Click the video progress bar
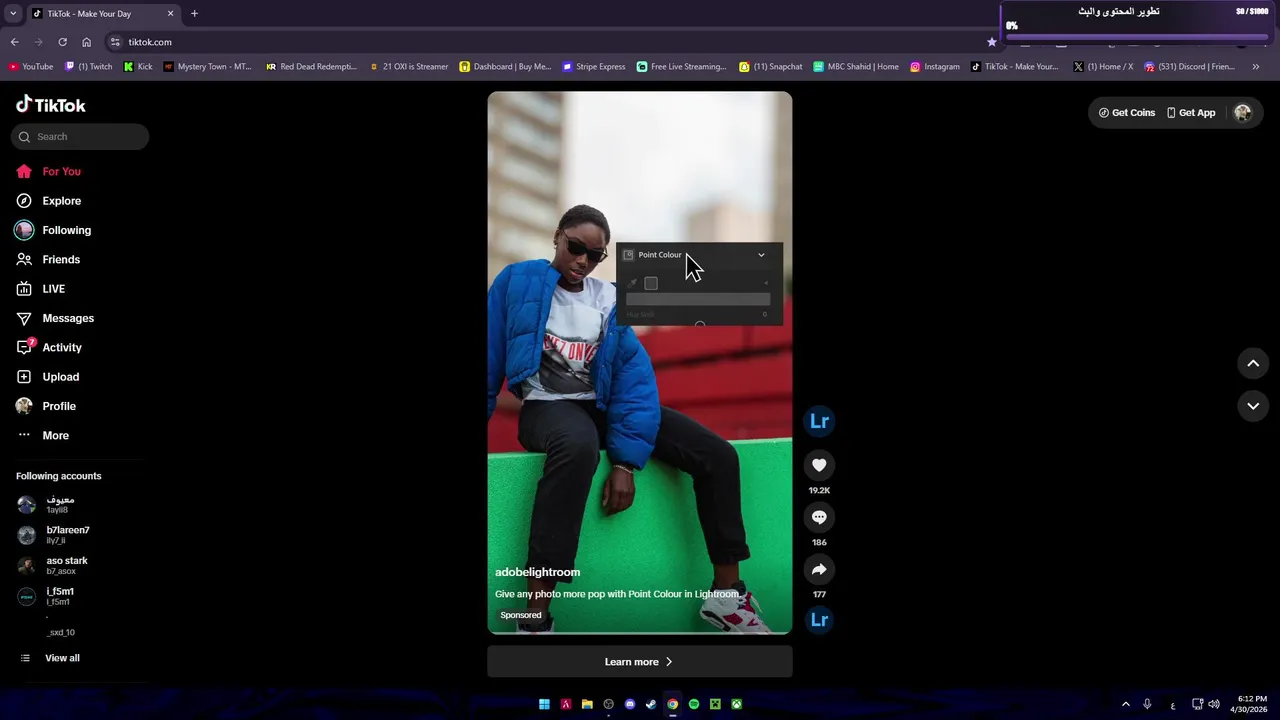Screen dimensions: 1280x720 coord(640,632)
